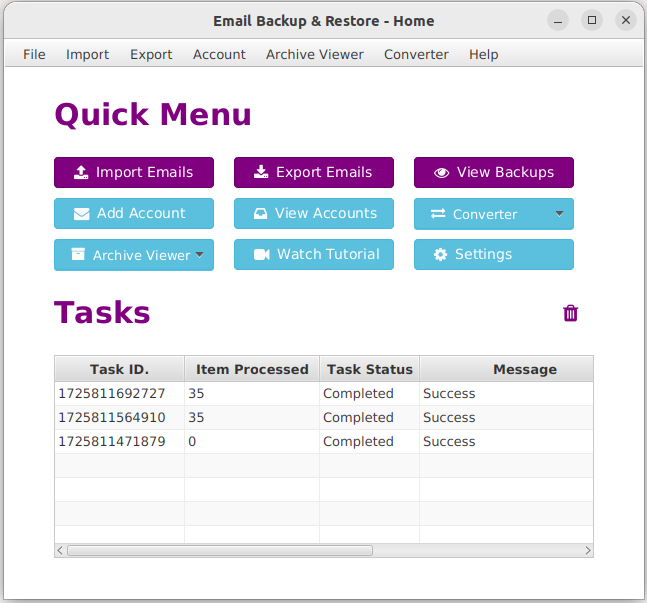
Task: Expand the Converter button dropdown arrow
Action: (559, 214)
